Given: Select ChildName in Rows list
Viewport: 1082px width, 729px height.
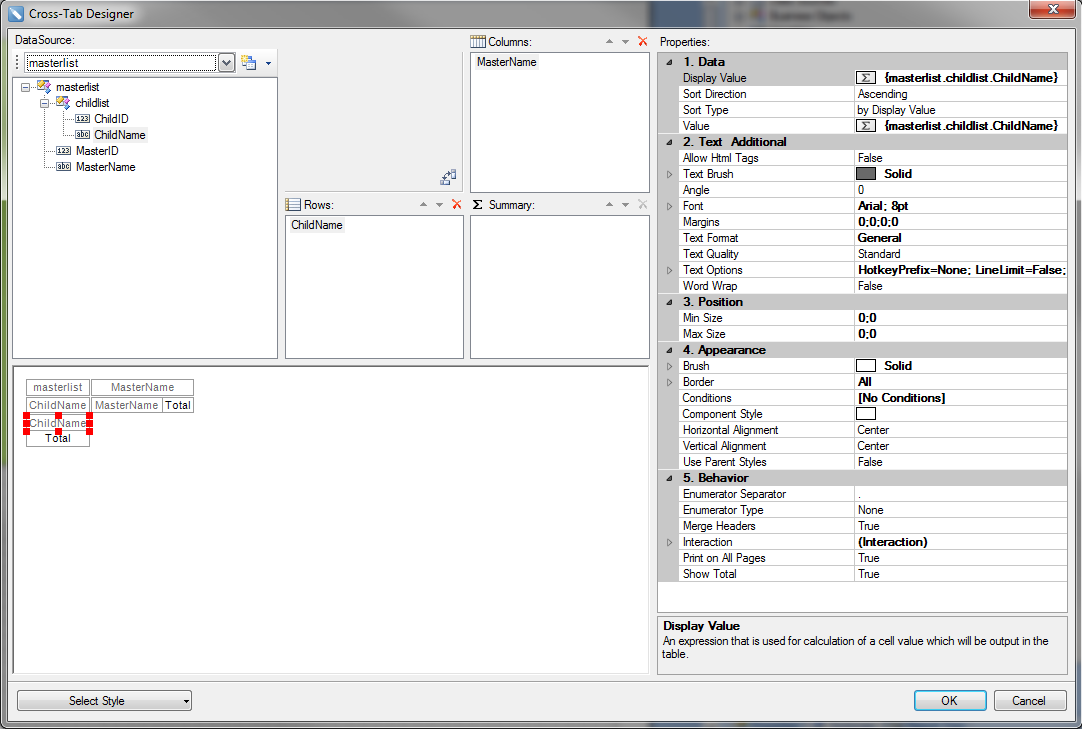Looking at the screenshot, I should [x=317, y=224].
